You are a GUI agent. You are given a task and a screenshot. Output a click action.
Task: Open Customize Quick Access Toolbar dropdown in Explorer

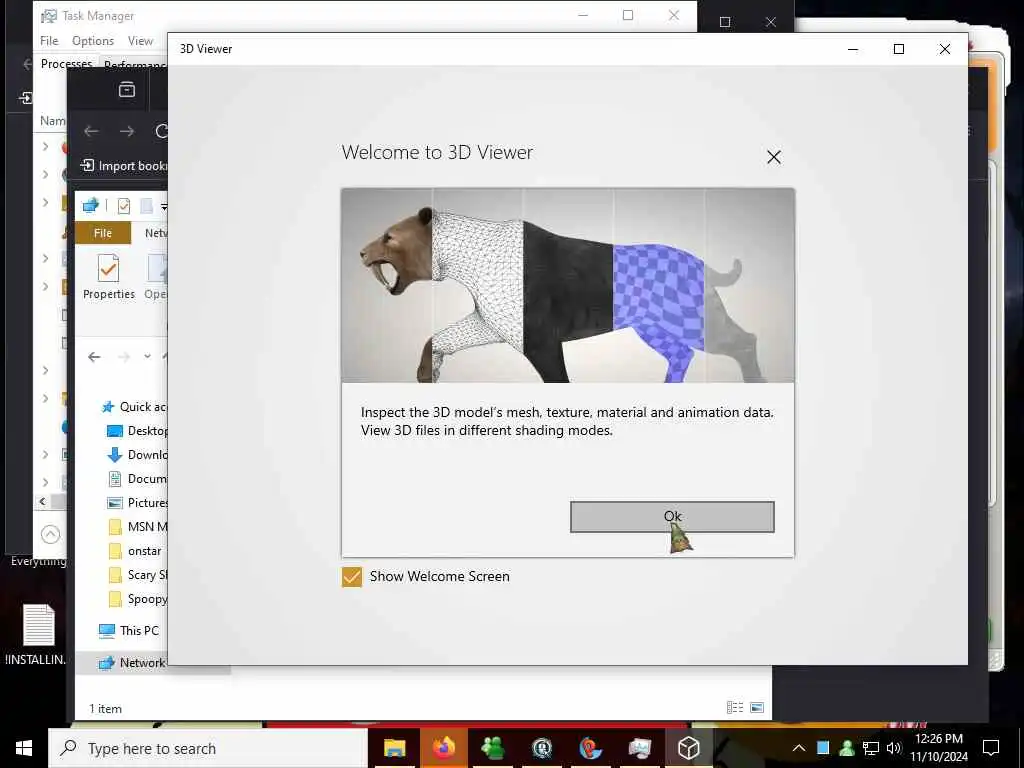[x=164, y=207]
